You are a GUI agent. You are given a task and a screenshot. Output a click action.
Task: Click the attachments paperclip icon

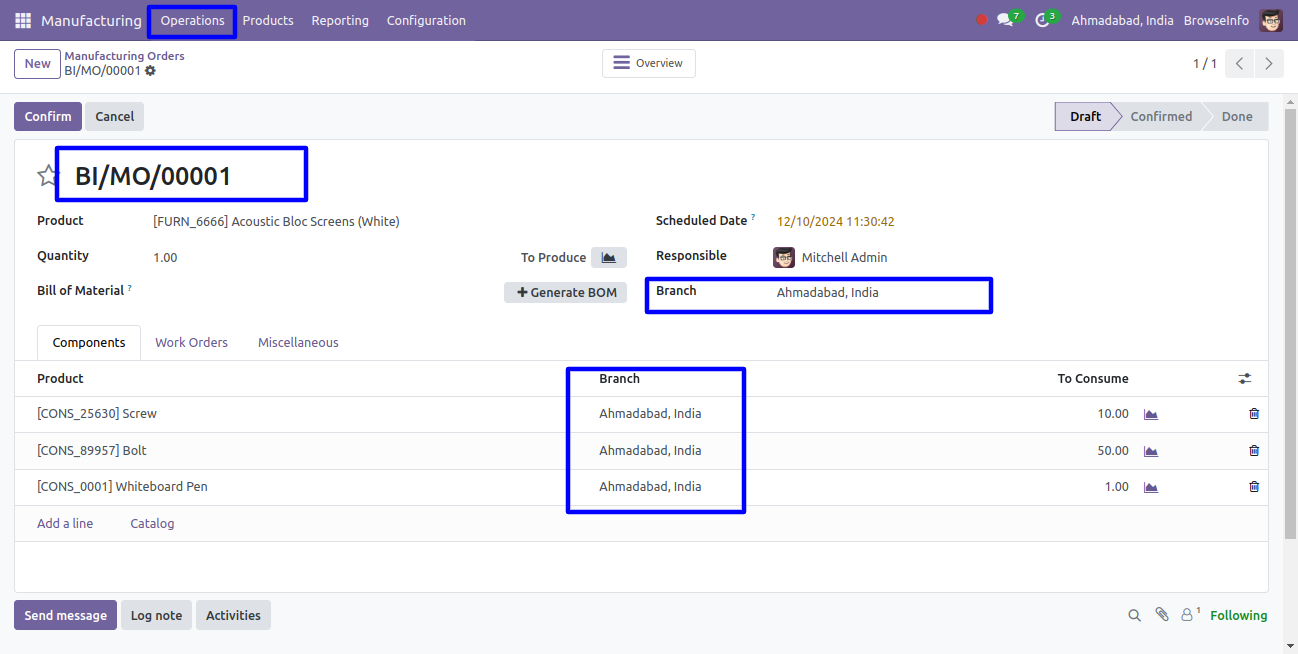coord(1161,615)
